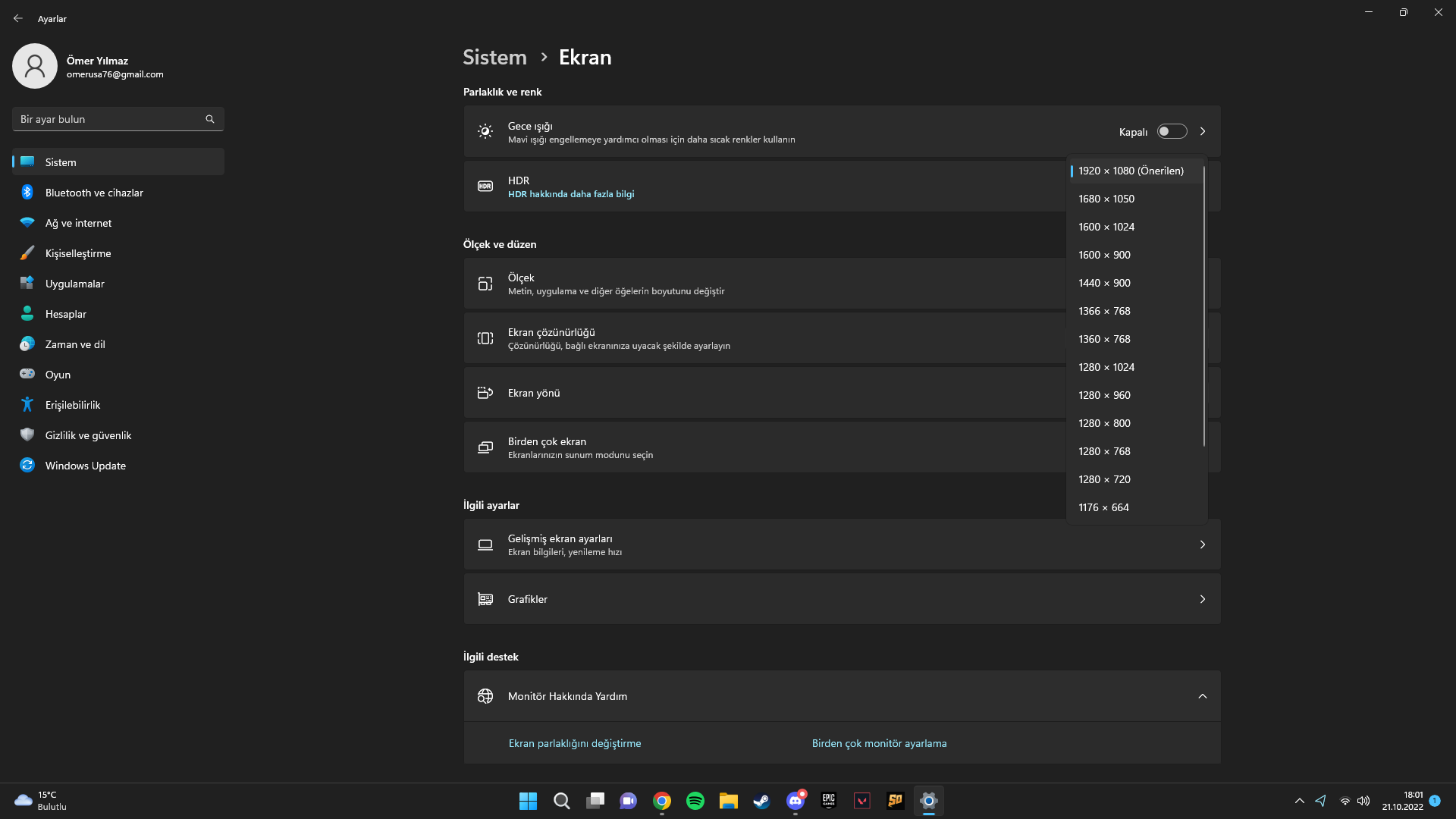
Task: Open Ekran parlaklığını değiştirme help link
Action: click(x=575, y=743)
